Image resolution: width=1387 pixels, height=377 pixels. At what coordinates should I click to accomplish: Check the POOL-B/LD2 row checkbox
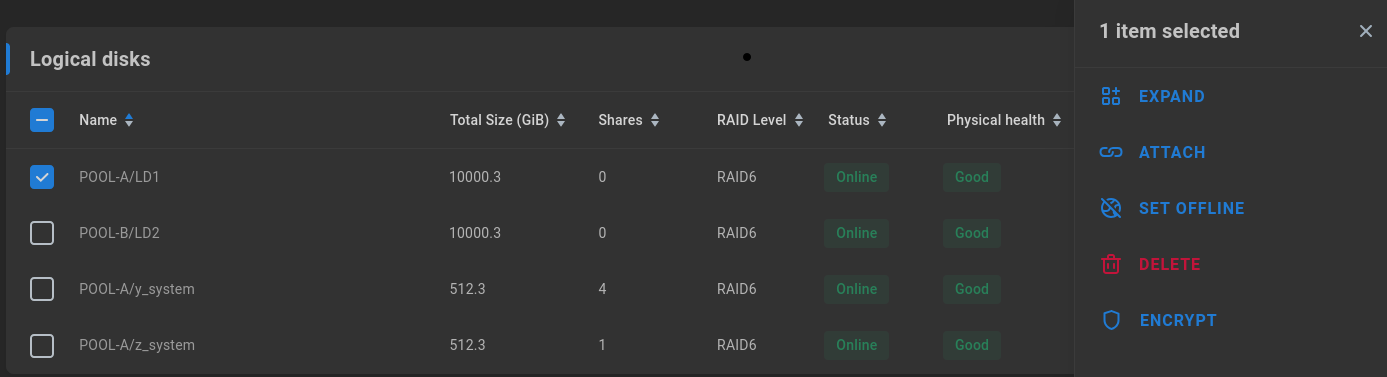[x=42, y=233]
